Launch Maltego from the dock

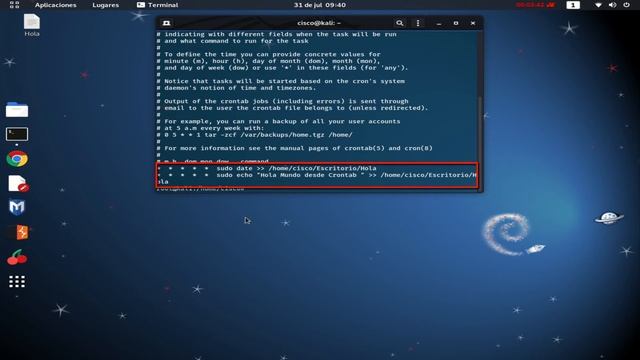17,207
